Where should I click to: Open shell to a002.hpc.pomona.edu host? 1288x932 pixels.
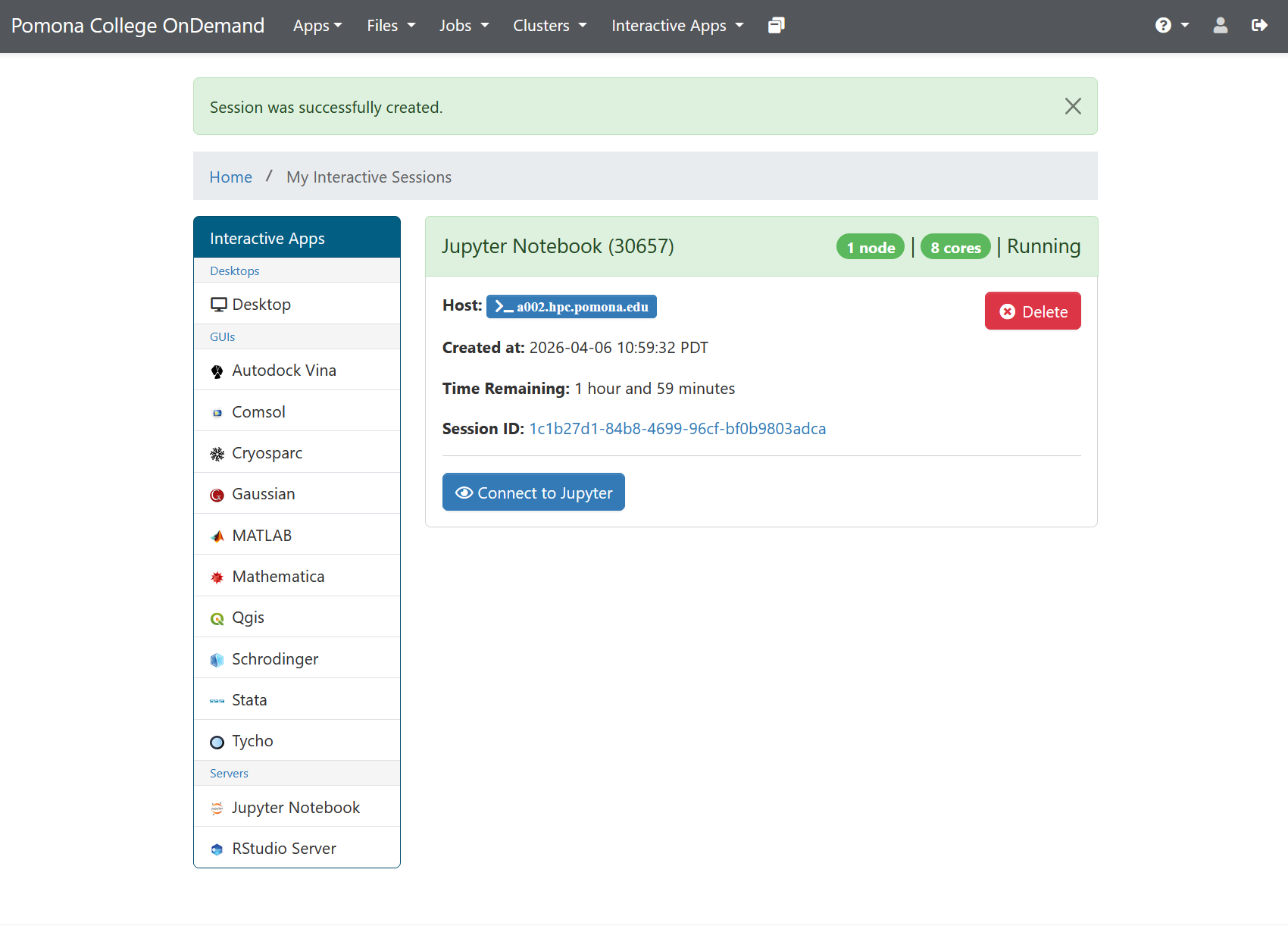coord(571,306)
